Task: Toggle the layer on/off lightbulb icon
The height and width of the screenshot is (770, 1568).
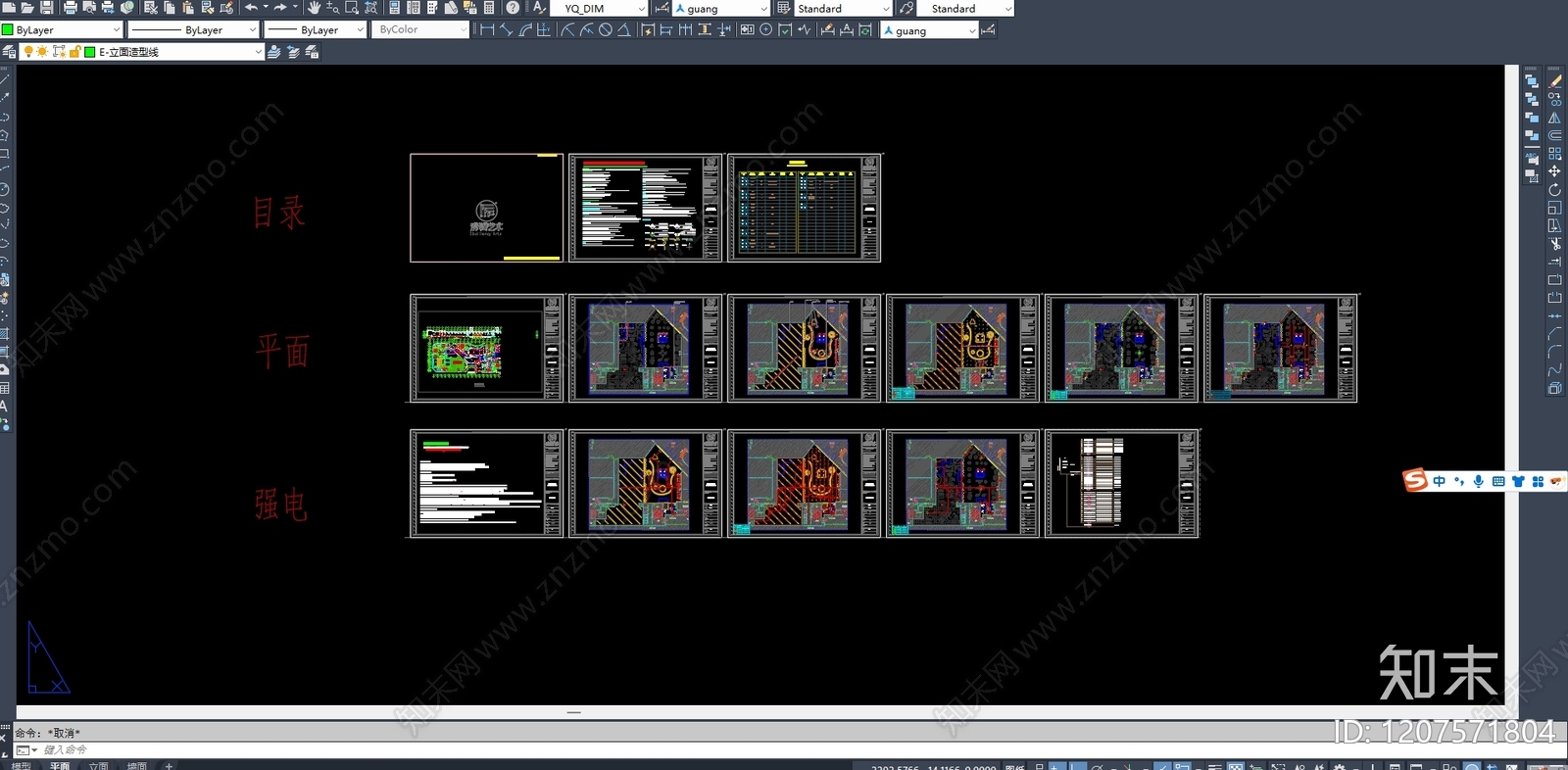Action: click(28, 52)
